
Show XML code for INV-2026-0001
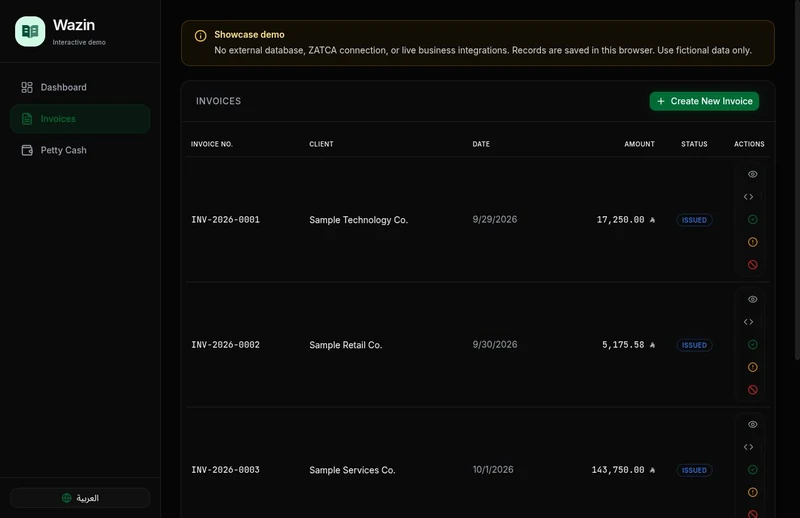(748, 196)
